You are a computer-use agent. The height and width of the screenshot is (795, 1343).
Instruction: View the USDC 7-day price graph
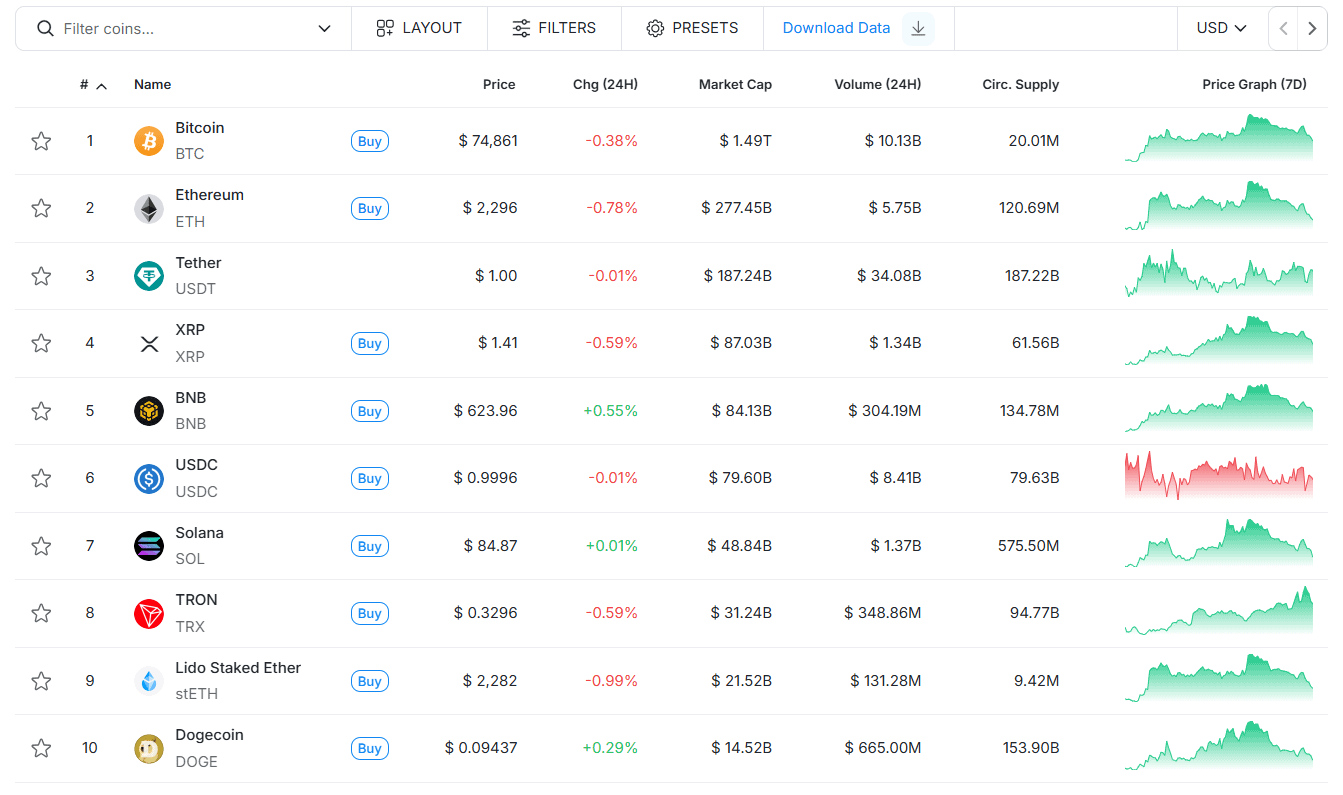(x=1218, y=476)
